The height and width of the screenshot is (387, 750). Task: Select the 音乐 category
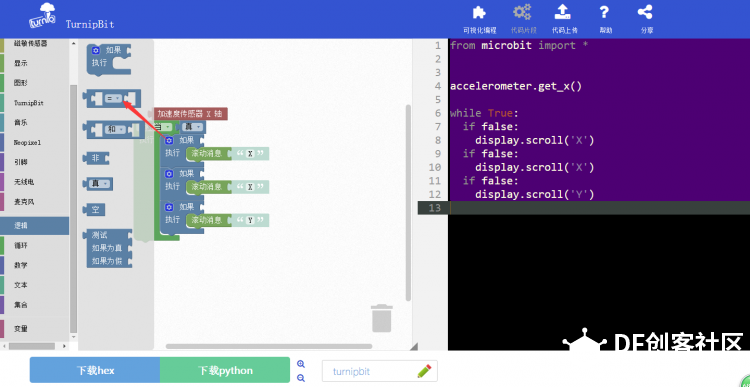click(x=34, y=122)
